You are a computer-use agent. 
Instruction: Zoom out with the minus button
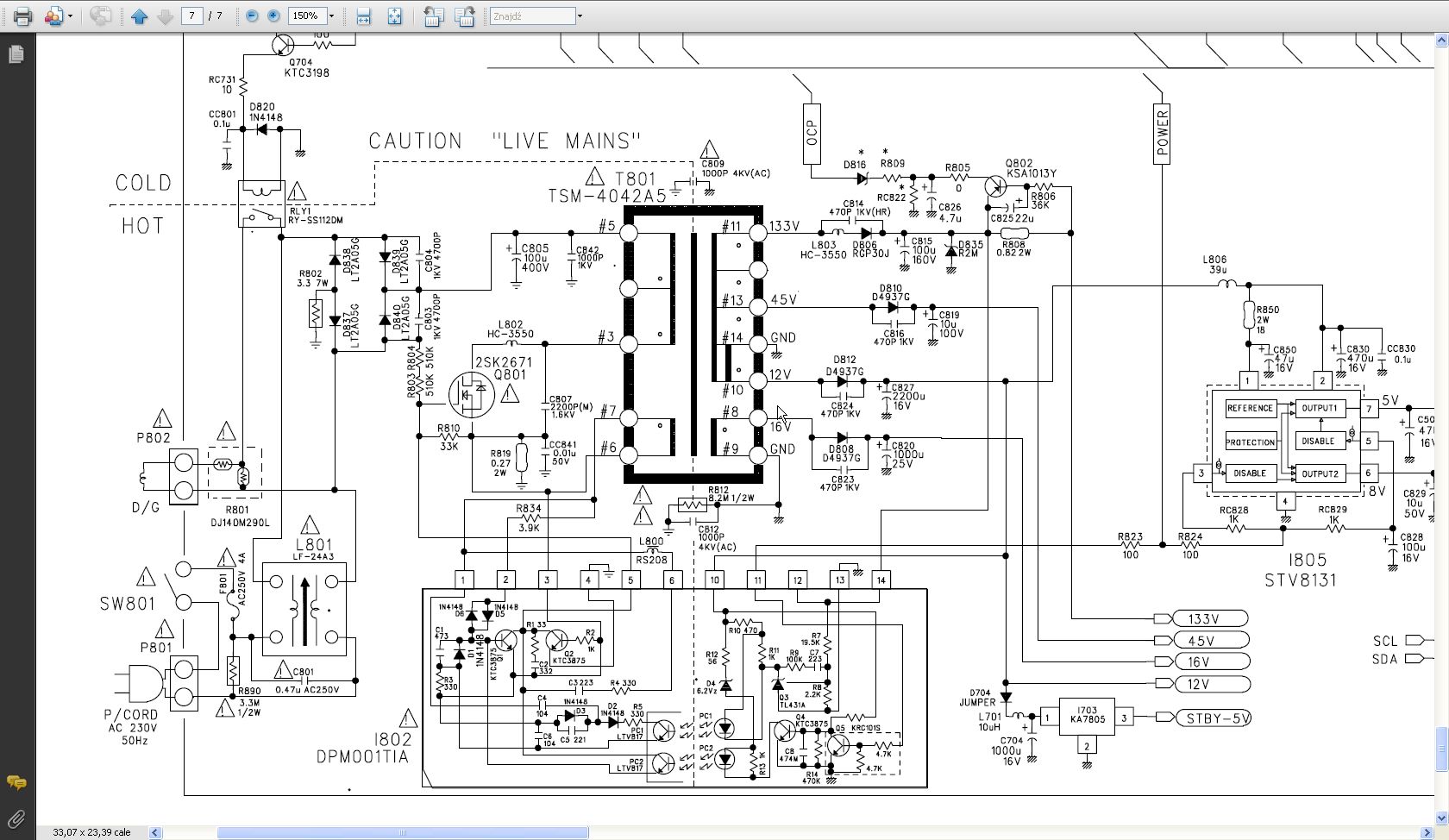tap(252, 16)
